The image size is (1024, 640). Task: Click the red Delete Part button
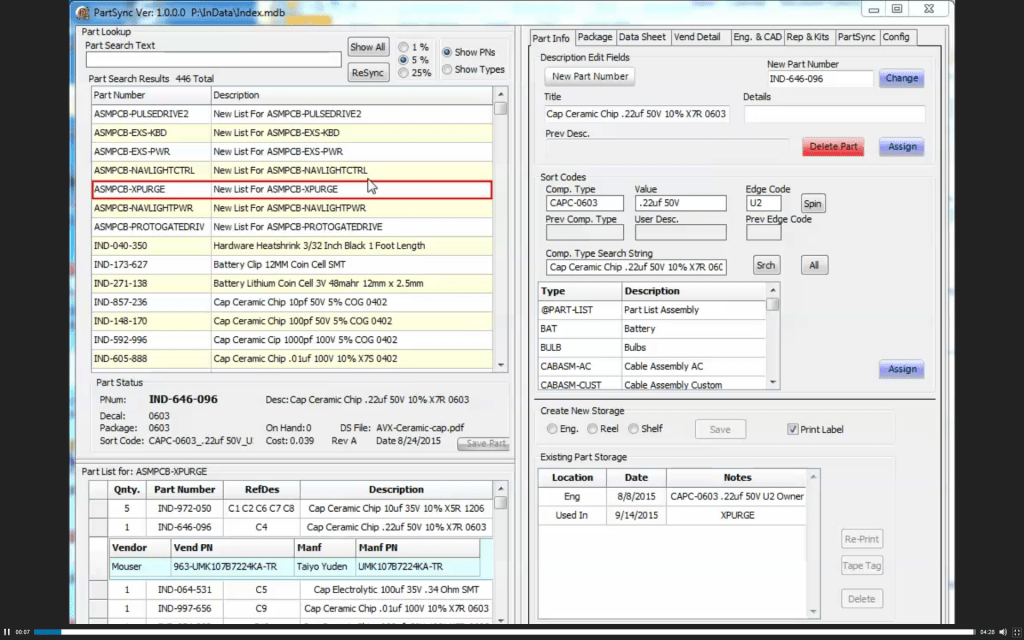(x=833, y=146)
